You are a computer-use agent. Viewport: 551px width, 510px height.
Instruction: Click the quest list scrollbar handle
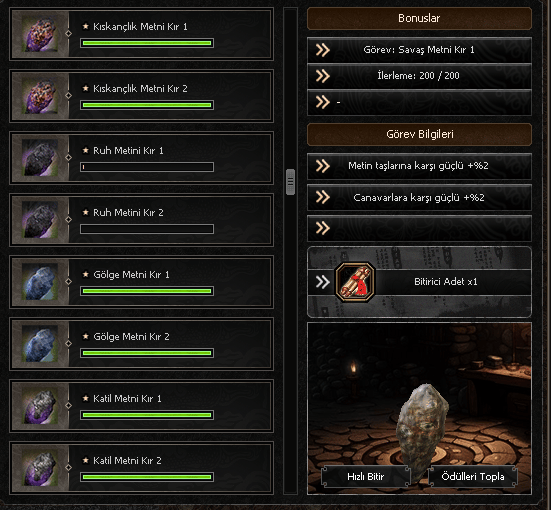(290, 182)
